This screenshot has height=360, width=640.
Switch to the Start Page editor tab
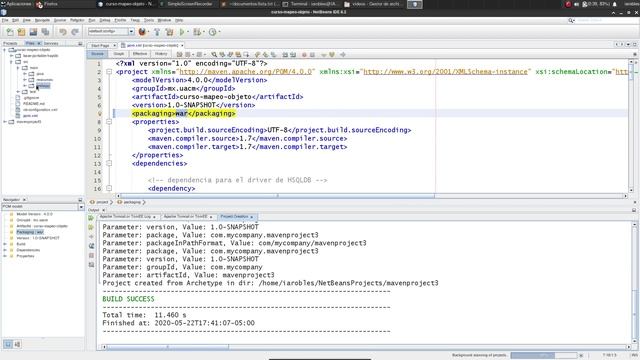(100, 45)
